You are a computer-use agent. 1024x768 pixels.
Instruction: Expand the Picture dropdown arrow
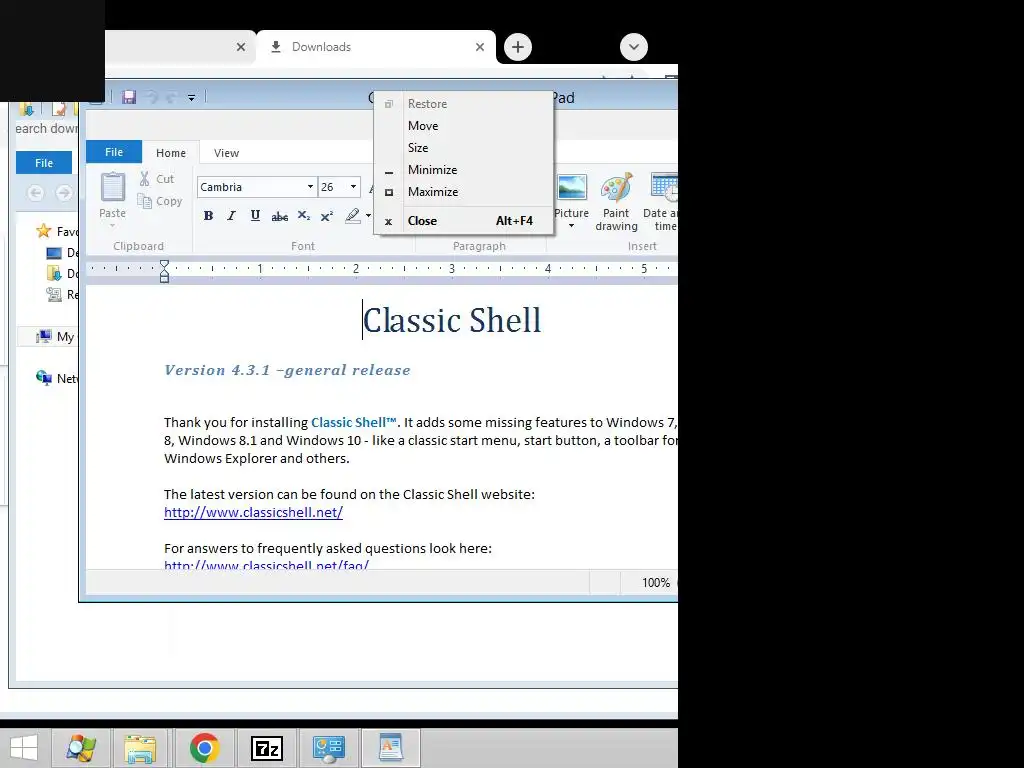pos(571,225)
